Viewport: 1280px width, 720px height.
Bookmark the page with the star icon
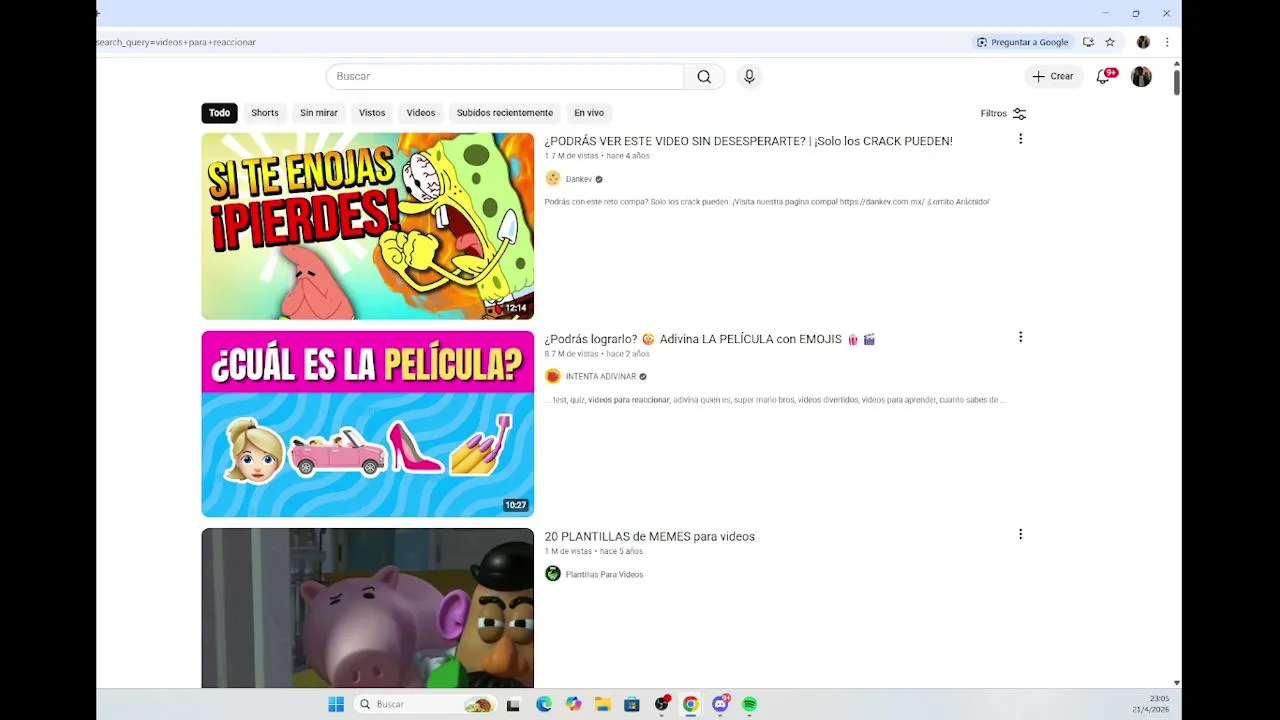[1110, 42]
